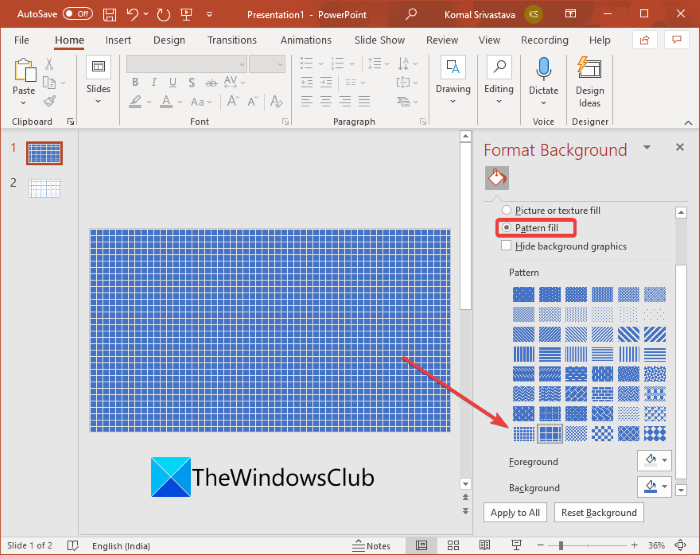The height and width of the screenshot is (555, 700).
Task: Expand the Customize Quick Access Toolbar arrow
Action: click(209, 15)
